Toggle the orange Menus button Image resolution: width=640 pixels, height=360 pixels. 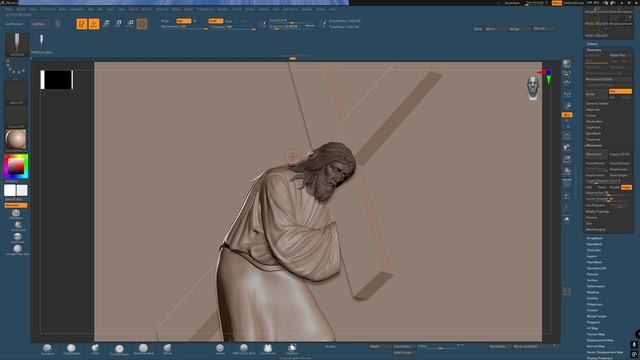coord(557,3)
